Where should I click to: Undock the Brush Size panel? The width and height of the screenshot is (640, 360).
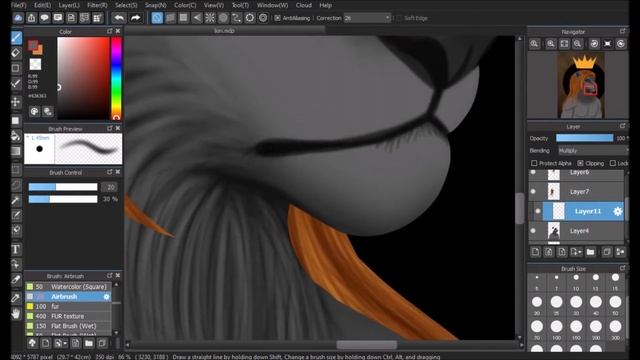click(x=622, y=268)
